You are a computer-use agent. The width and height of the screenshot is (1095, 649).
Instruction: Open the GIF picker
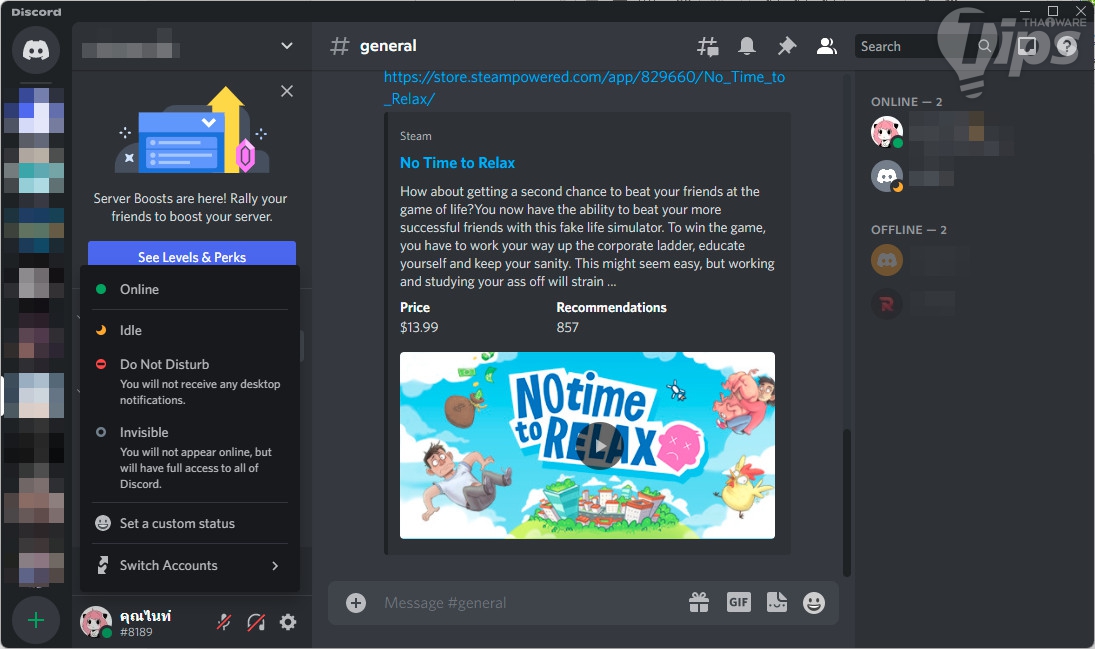click(738, 602)
